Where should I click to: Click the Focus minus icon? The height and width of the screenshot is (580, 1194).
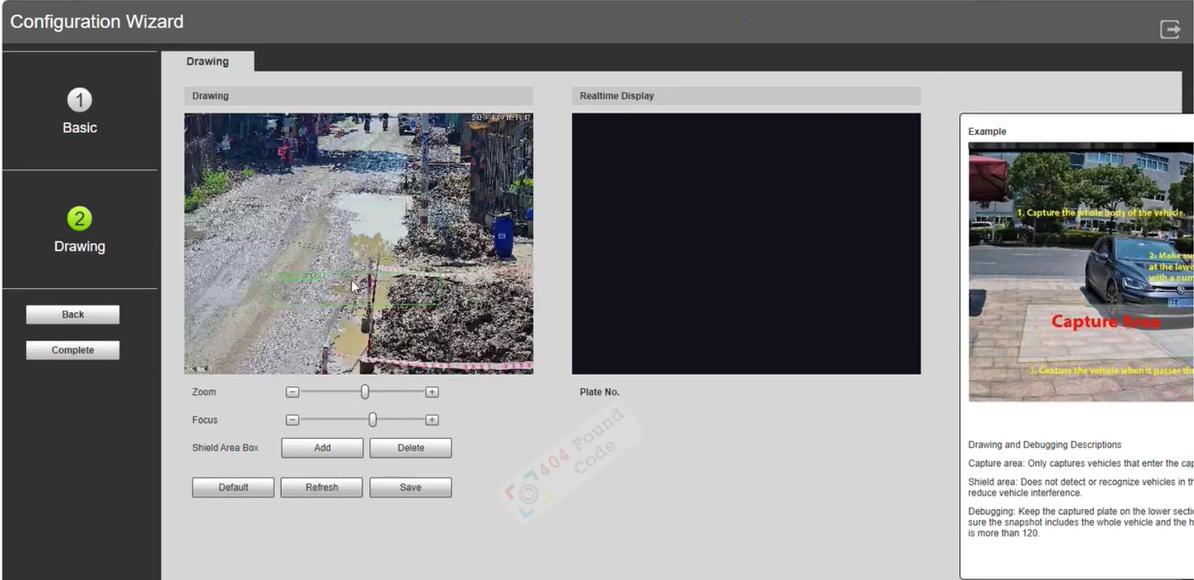point(292,420)
